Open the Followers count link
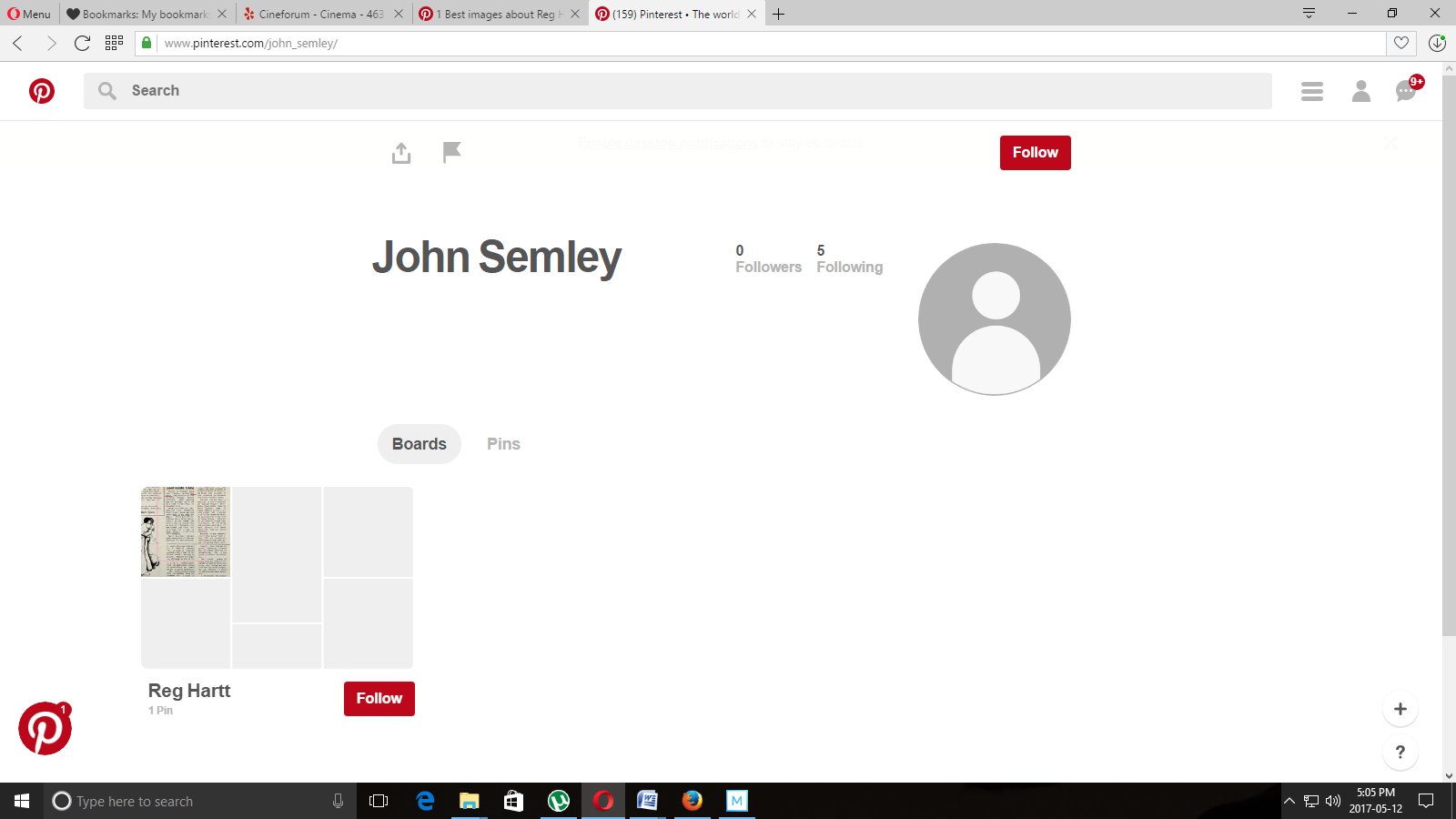Screen dimensions: 1456x819 768,258
